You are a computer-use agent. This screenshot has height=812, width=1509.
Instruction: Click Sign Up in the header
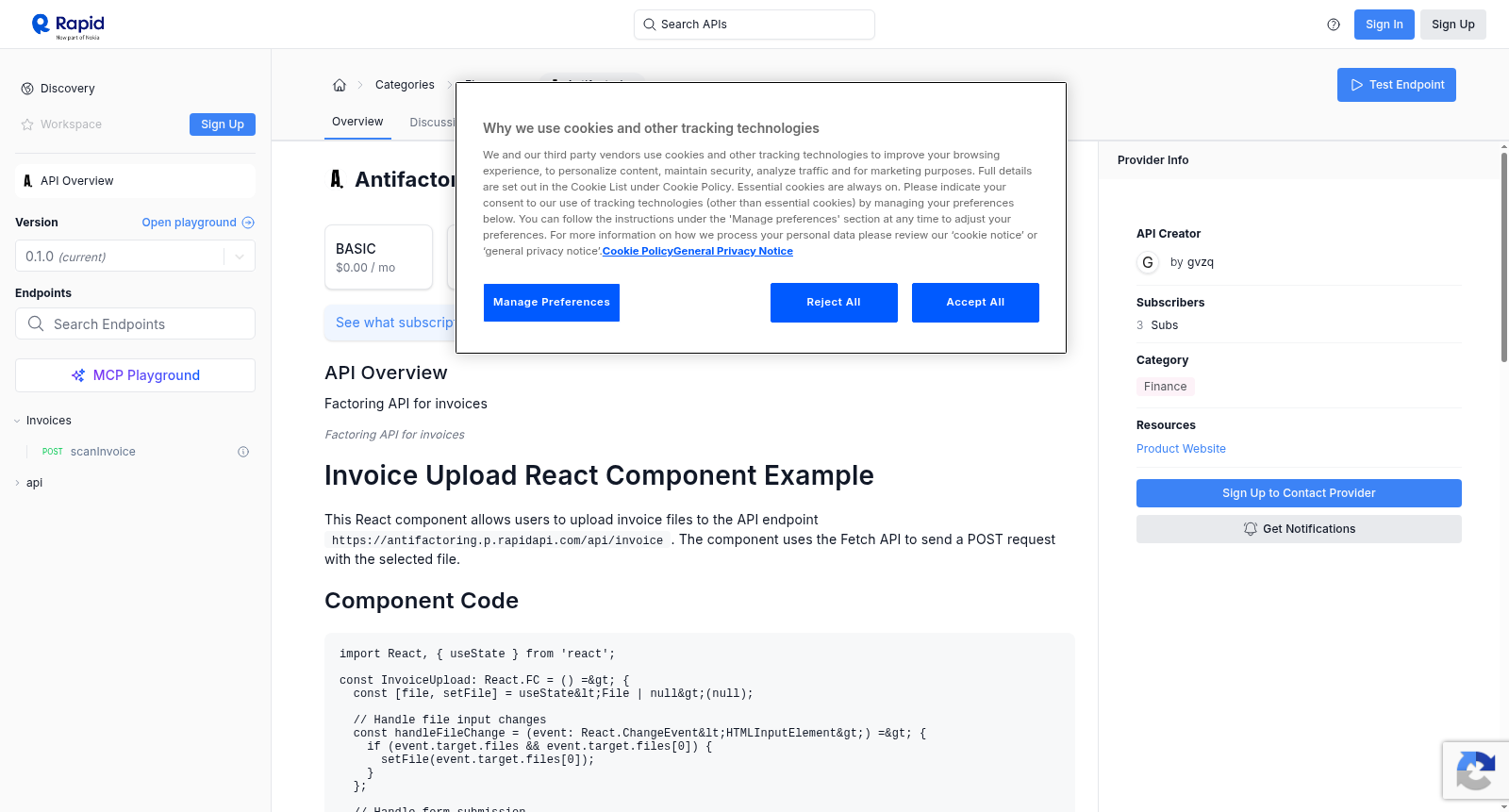[1452, 25]
